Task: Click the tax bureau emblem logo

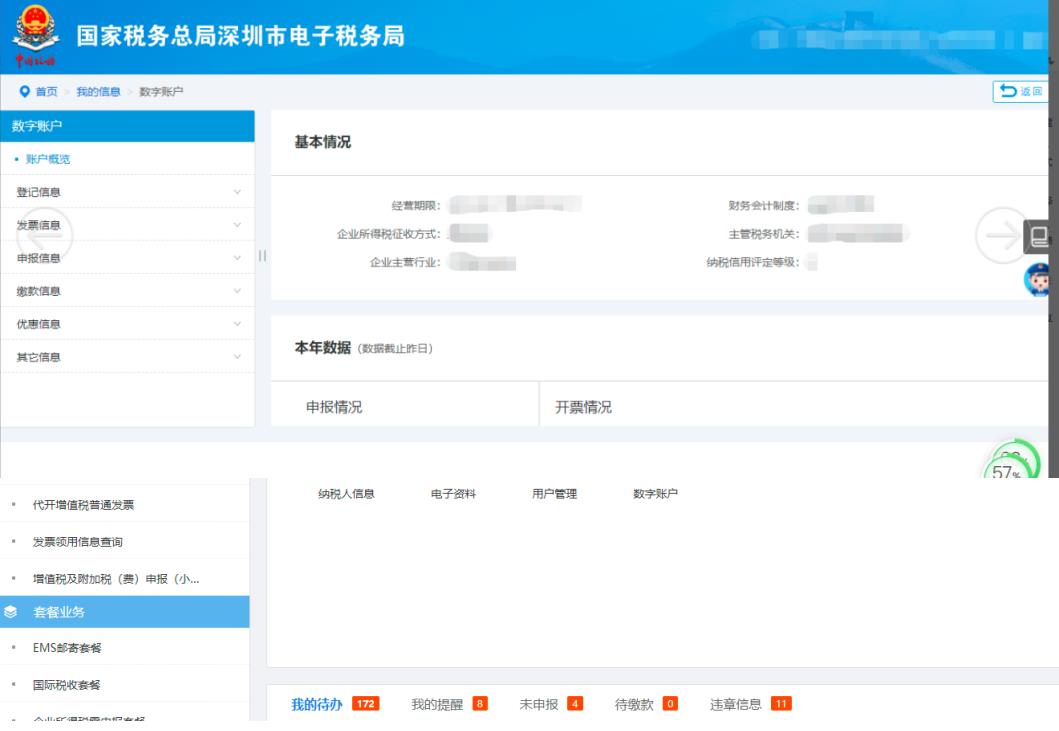Action: [36, 36]
